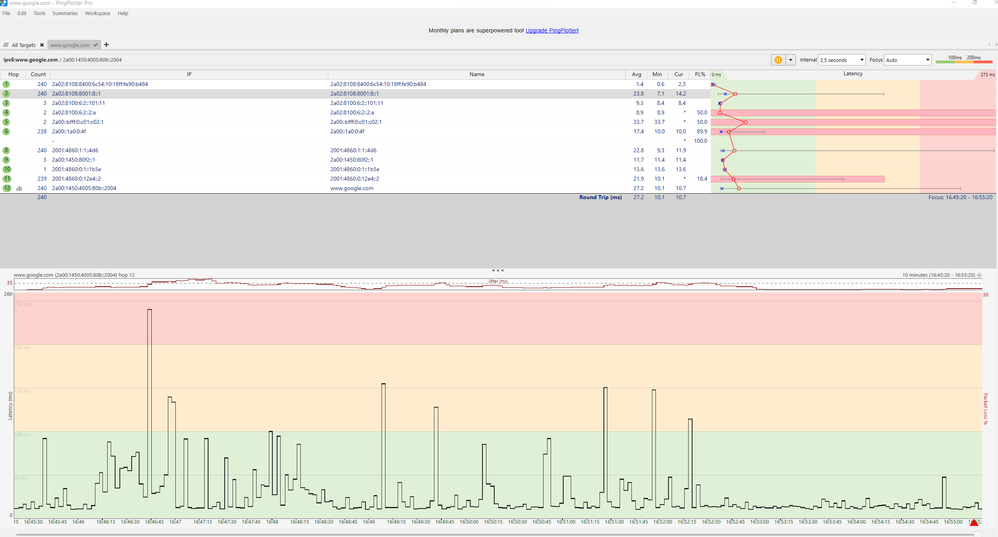This screenshot has height=537, width=998.
Task: Select hop 12 green circle icon
Action: point(6,188)
